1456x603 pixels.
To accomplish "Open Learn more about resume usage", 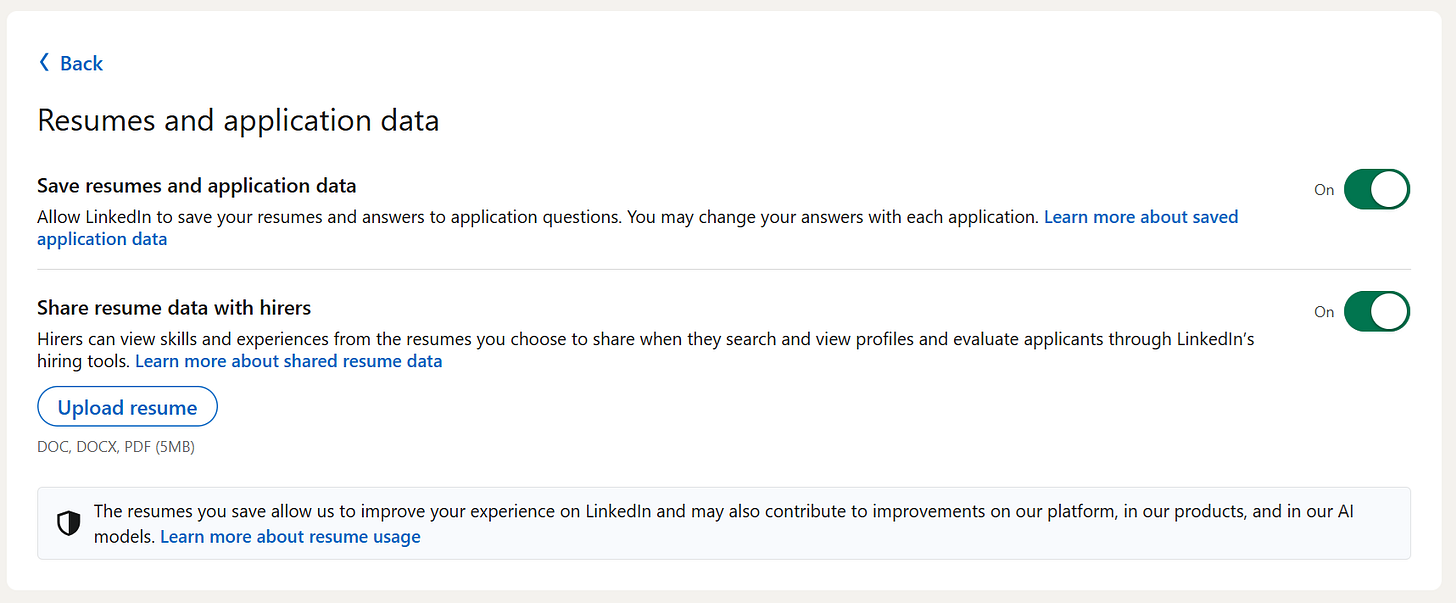I will [x=290, y=536].
